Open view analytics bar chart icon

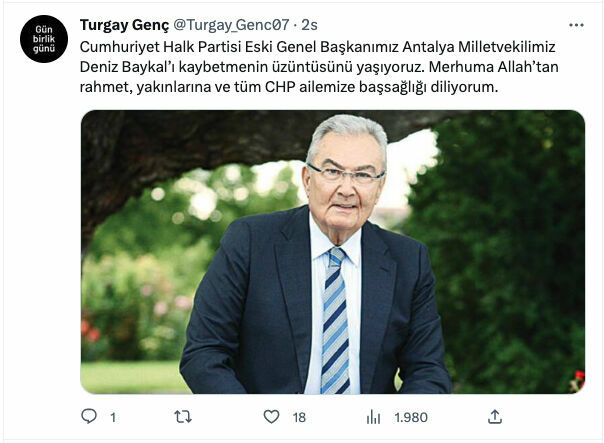(x=373, y=417)
